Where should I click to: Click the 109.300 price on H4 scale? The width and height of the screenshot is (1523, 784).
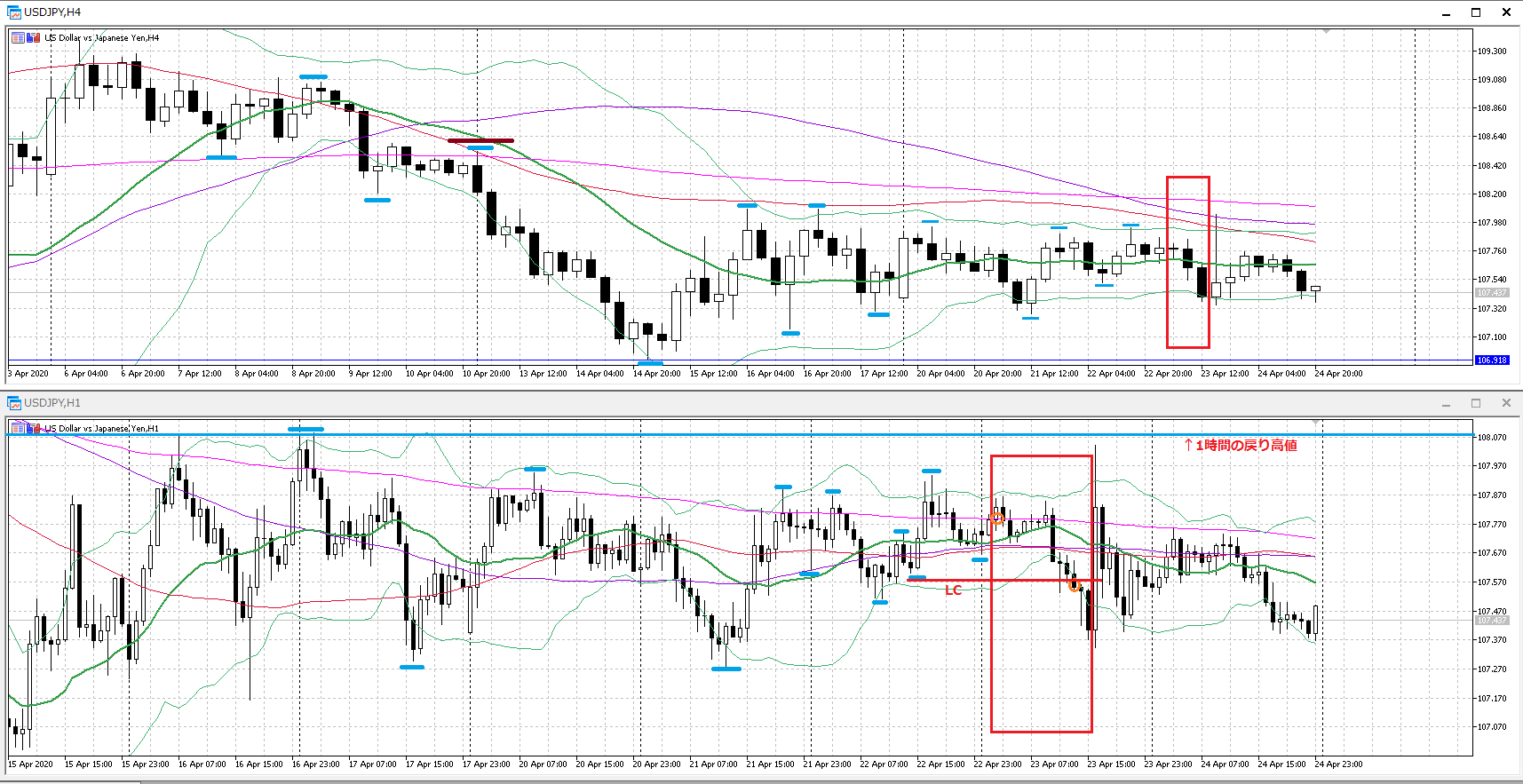(x=1492, y=51)
